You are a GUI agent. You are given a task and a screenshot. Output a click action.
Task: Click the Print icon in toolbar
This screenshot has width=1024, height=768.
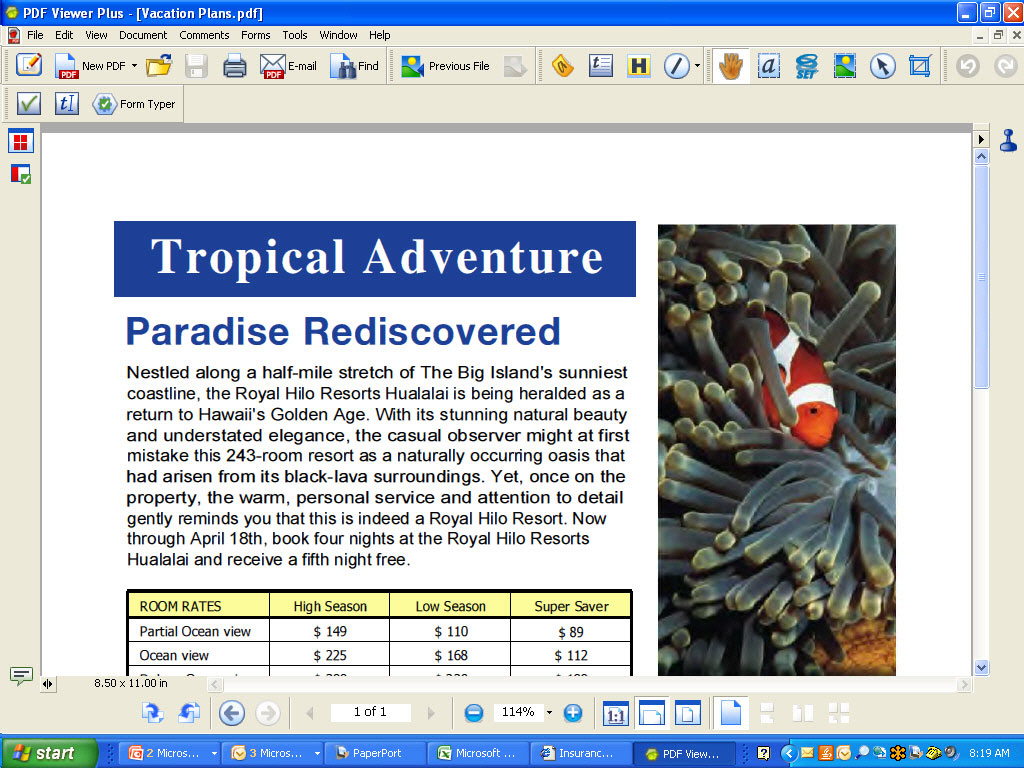point(234,66)
